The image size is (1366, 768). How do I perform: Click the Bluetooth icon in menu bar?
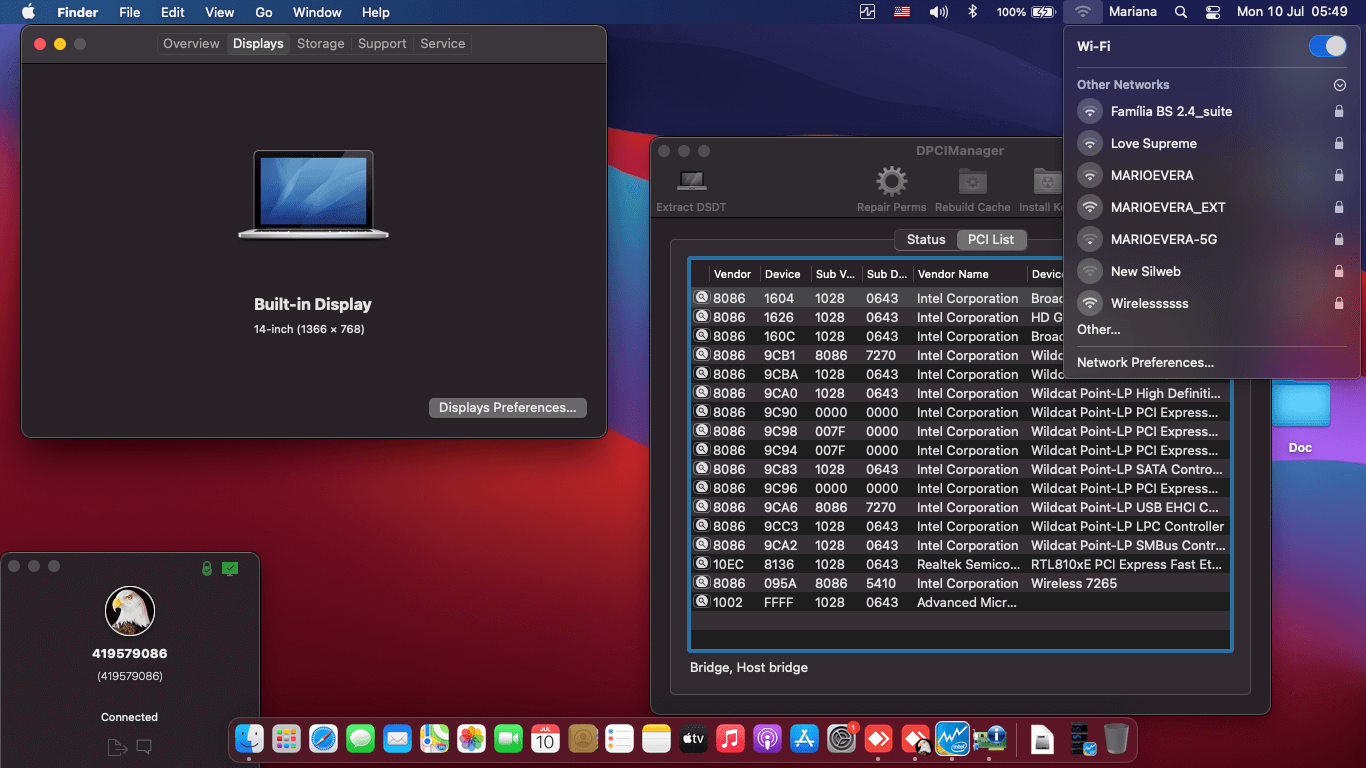point(972,12)
